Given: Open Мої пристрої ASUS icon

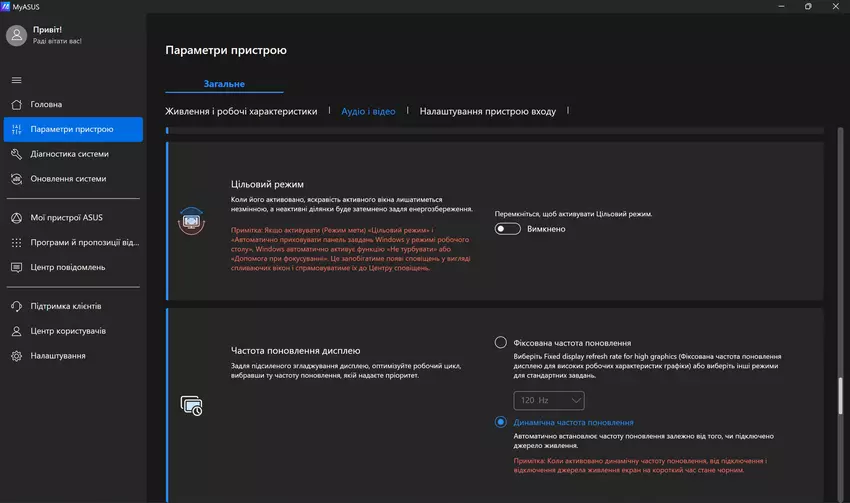Looking at the screenshot, I should pyautogui.click(x=16, y=217).
